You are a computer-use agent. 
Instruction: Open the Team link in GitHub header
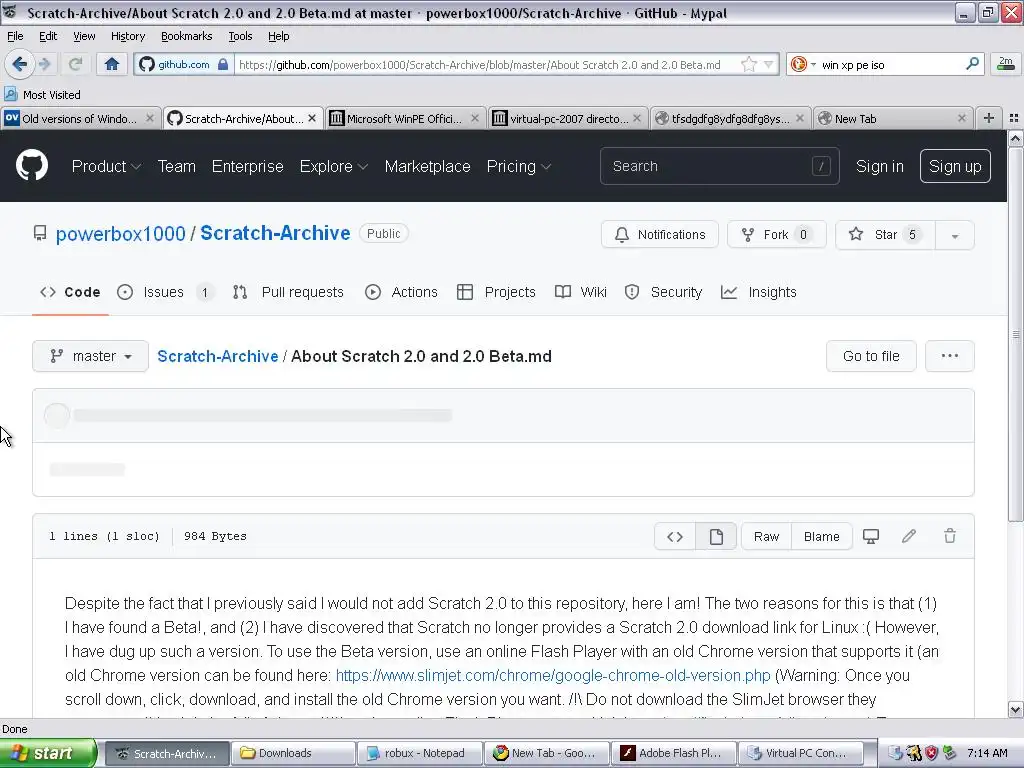[176, 166]
